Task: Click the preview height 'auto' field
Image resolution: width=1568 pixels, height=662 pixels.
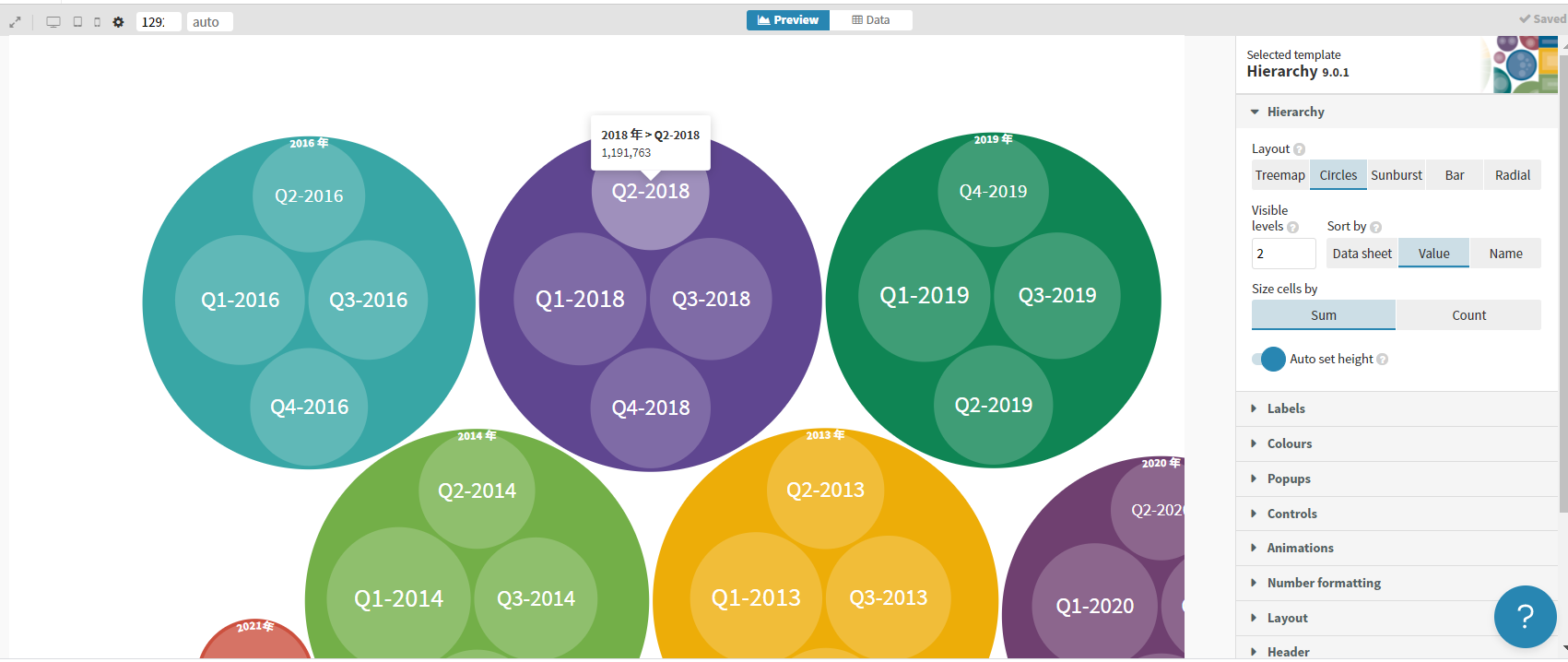Action: coord(210,22)
